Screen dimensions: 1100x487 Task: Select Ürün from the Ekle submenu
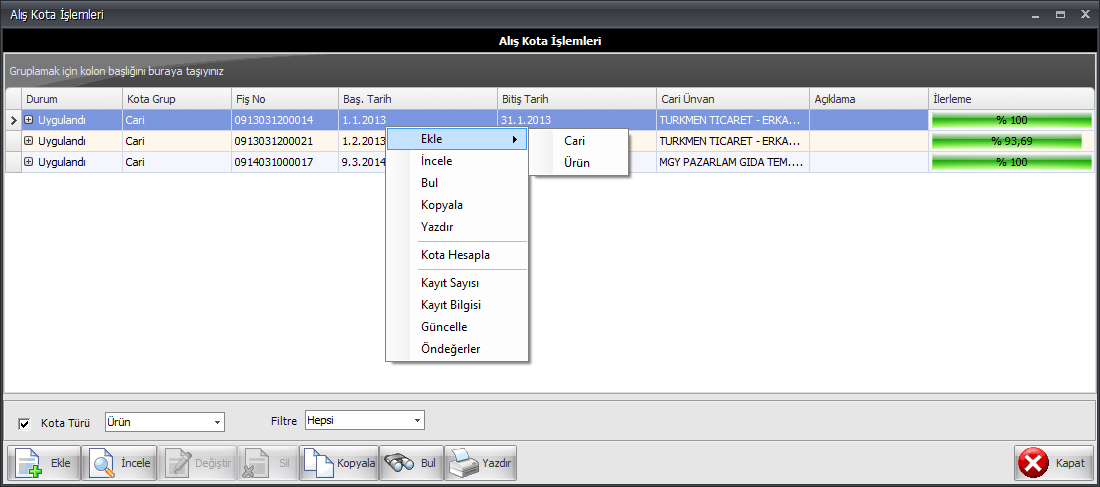click(577, 162)
